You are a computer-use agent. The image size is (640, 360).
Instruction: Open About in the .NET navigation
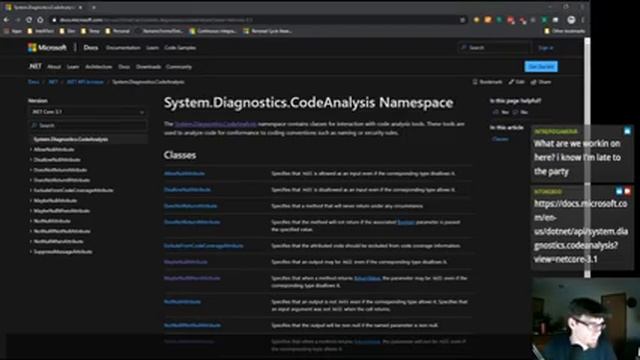tap(54, 67)
